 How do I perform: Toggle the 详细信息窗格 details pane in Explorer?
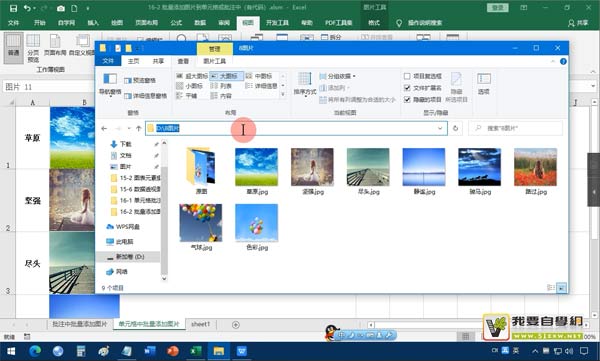[x=145, y=96]
